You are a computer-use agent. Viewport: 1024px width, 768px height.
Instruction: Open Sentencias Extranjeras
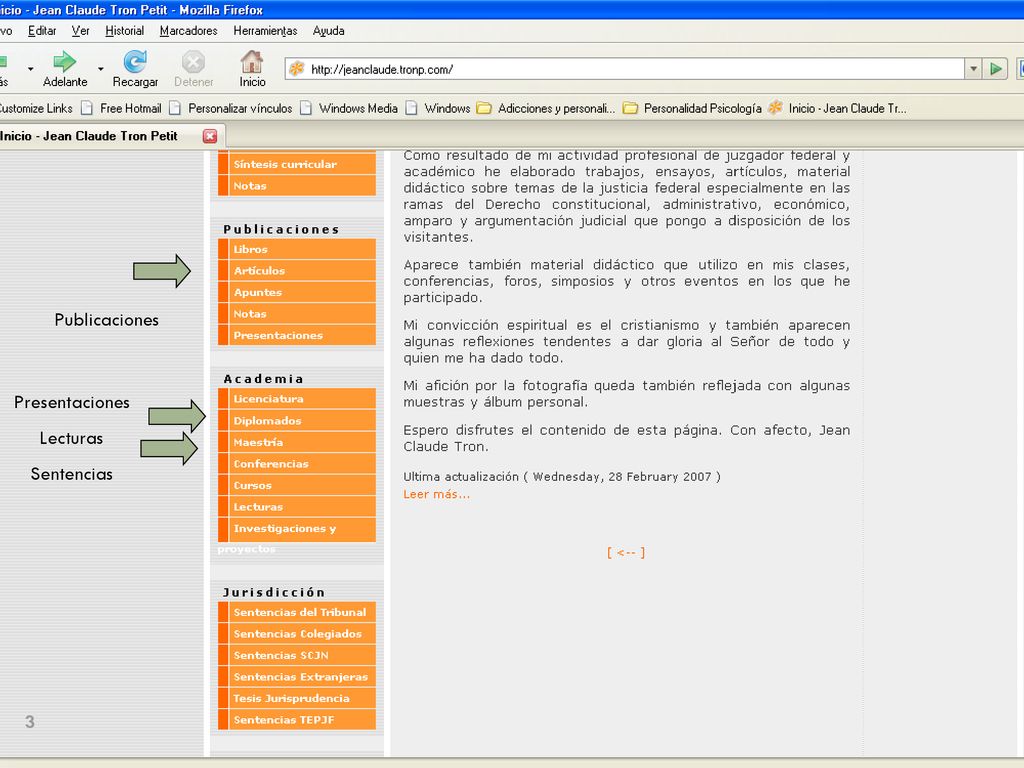[x=297, y=677]
